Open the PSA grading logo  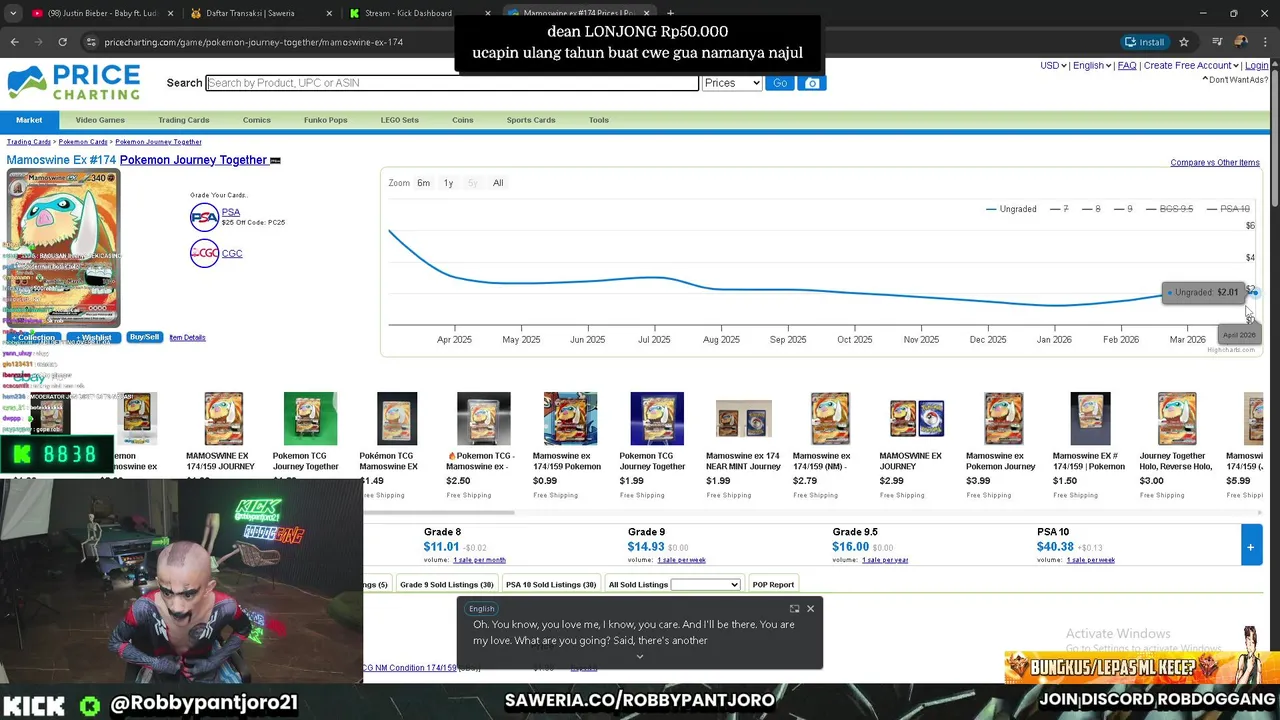pyautogui.click(x=204, y=217)
